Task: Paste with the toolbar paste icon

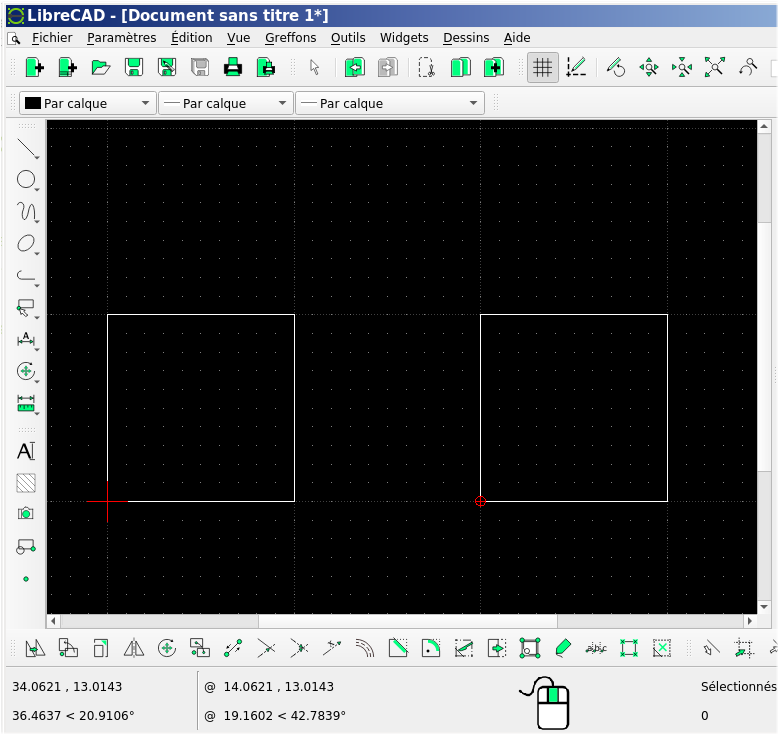Action: point(493,67)
